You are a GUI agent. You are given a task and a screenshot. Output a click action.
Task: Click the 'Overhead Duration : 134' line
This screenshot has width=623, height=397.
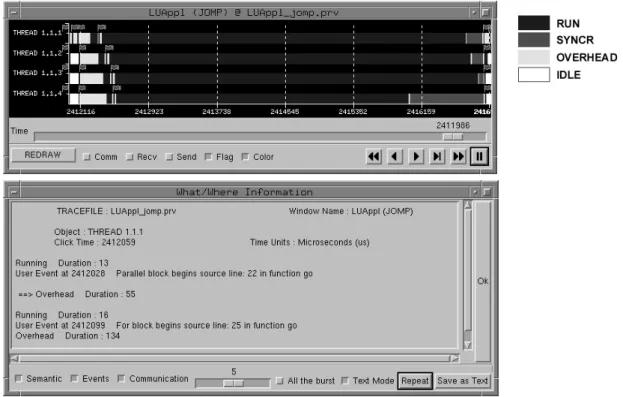coord(68,336)
